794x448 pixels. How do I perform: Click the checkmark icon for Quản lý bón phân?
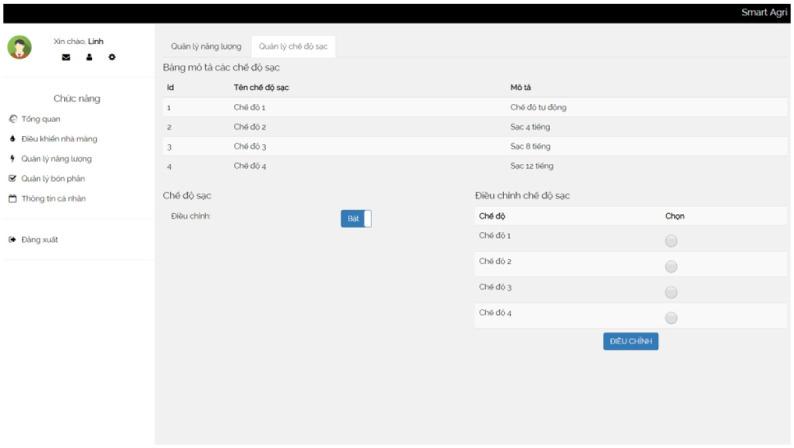(x=12, y=179)
